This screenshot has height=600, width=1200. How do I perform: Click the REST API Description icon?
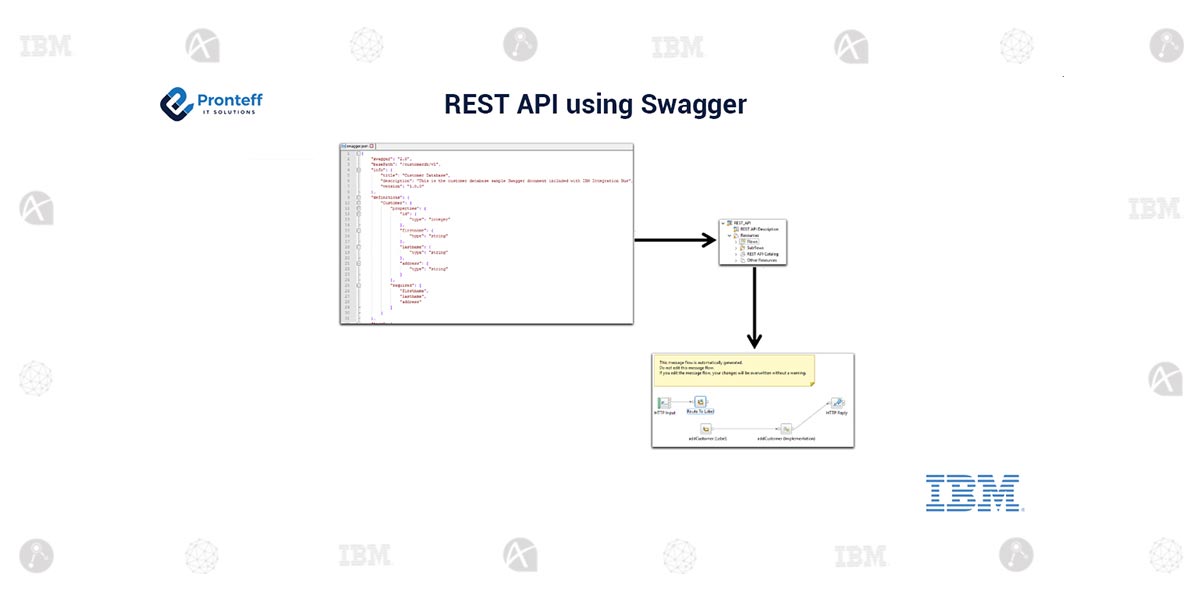[737, 229]
